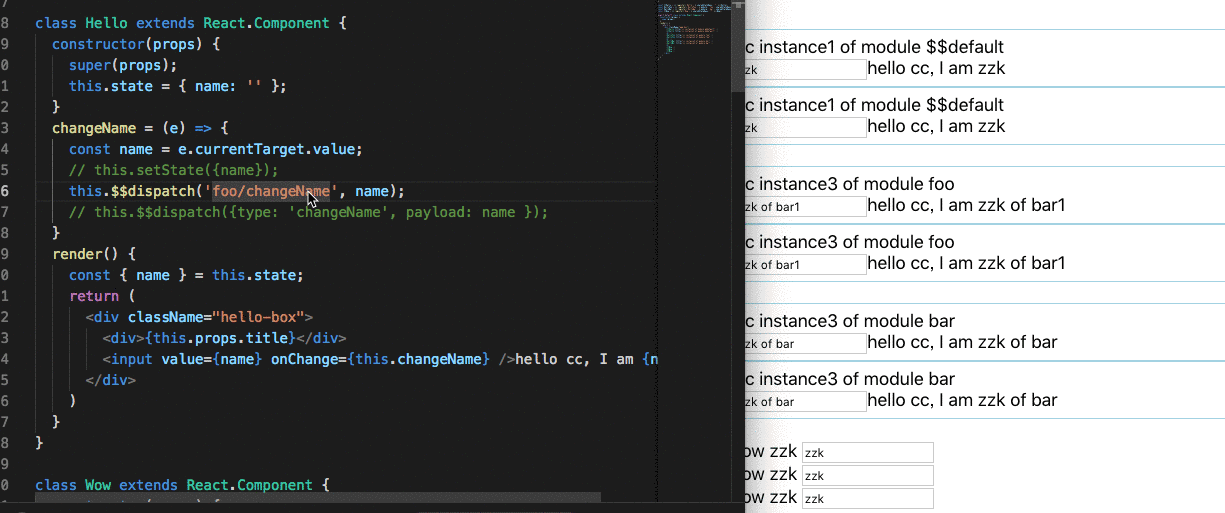Click '{this.props.title}' in the code
The image size is (1225, 513).
pyautogui.click(x=220, y=338)
